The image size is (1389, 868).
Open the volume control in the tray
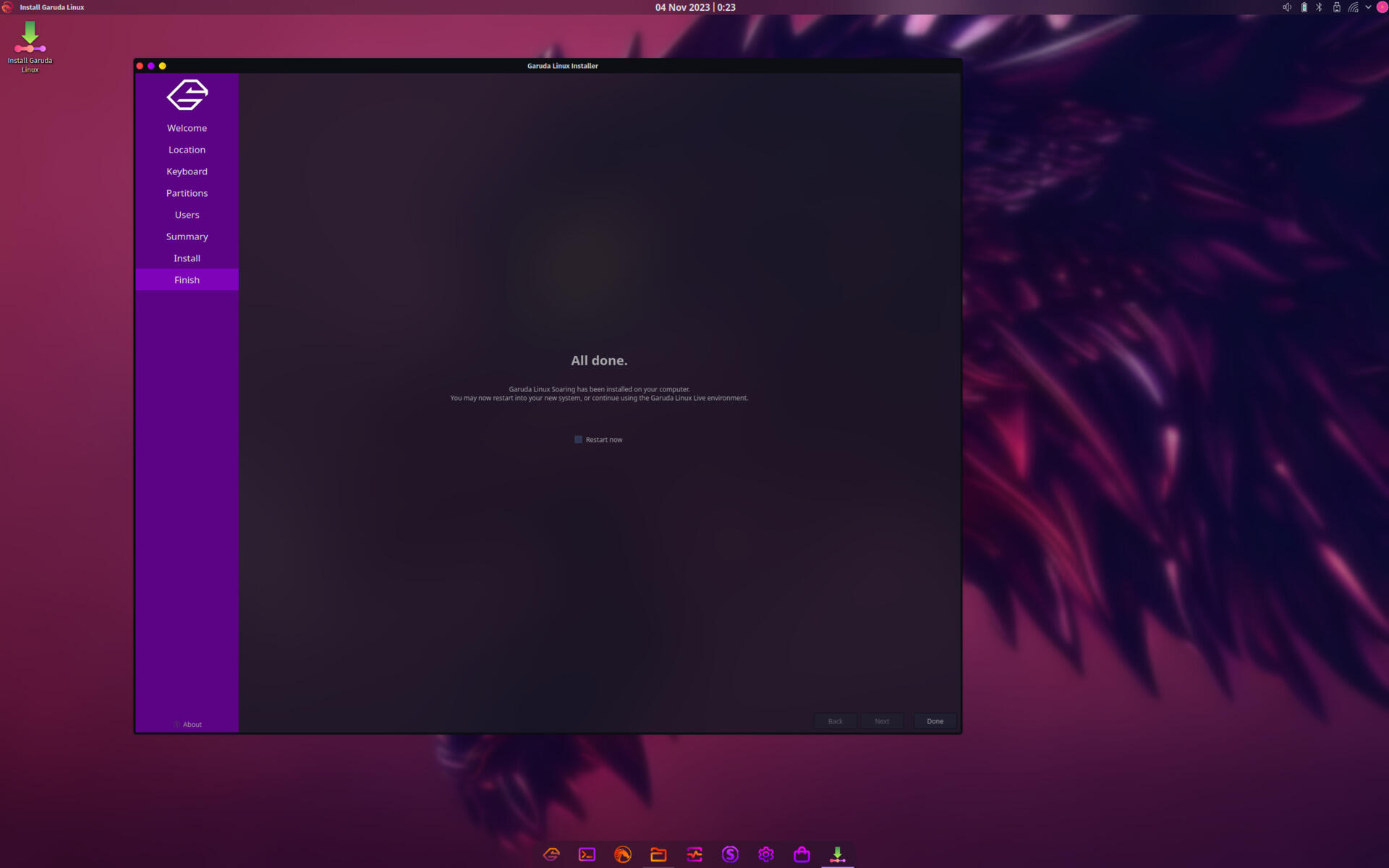[x=1287, y=7]
